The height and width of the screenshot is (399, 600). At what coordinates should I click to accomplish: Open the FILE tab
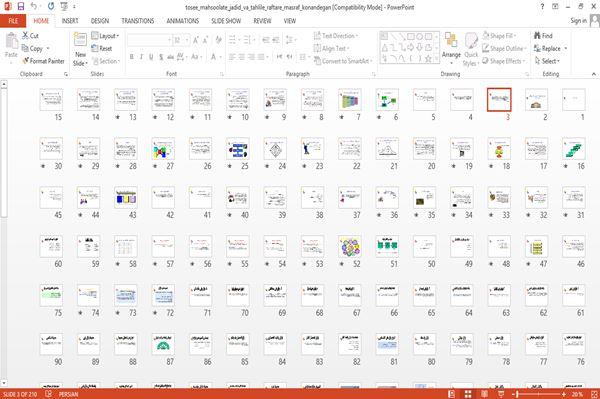pos(13,21)
